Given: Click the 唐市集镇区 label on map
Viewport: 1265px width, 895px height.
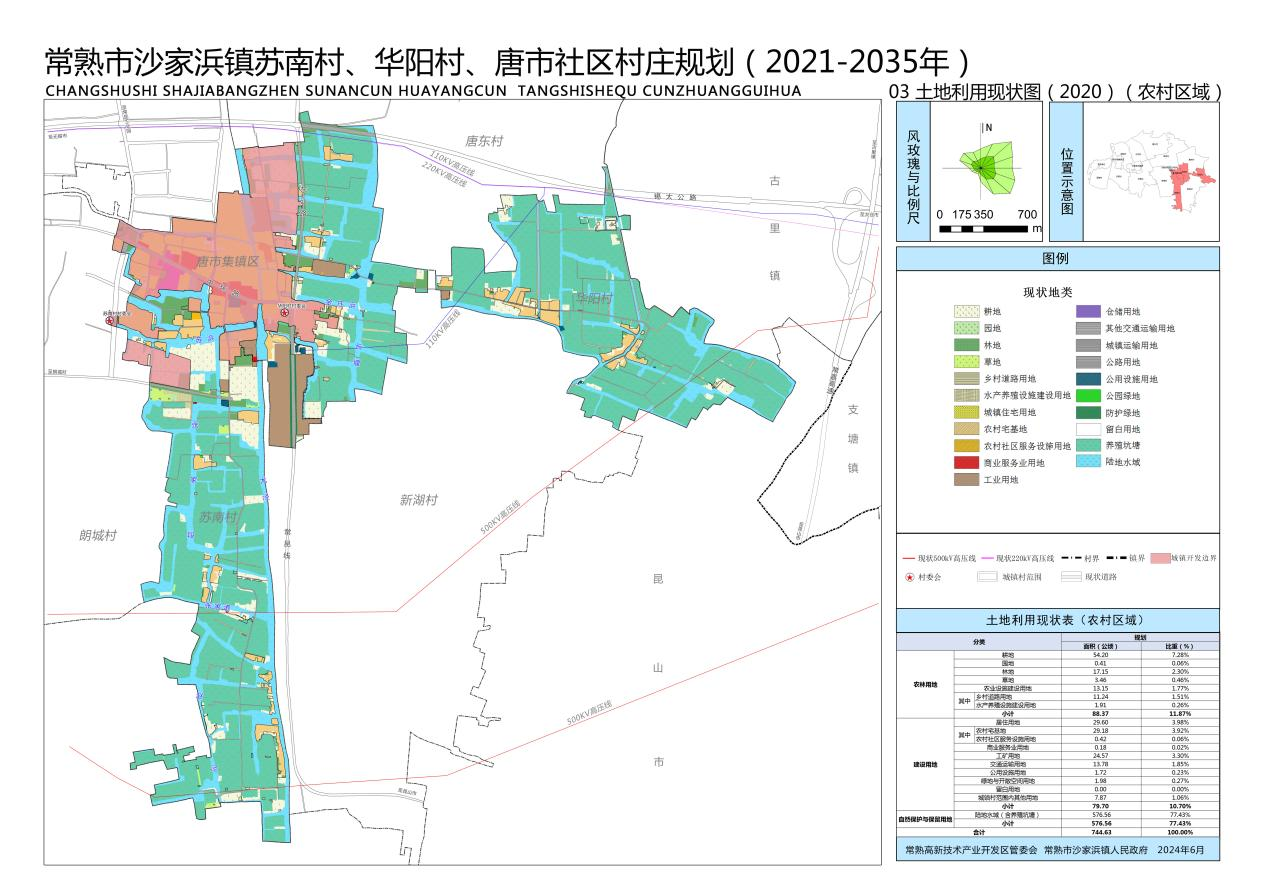Looking at the screenshot, I should coord(228,261).
